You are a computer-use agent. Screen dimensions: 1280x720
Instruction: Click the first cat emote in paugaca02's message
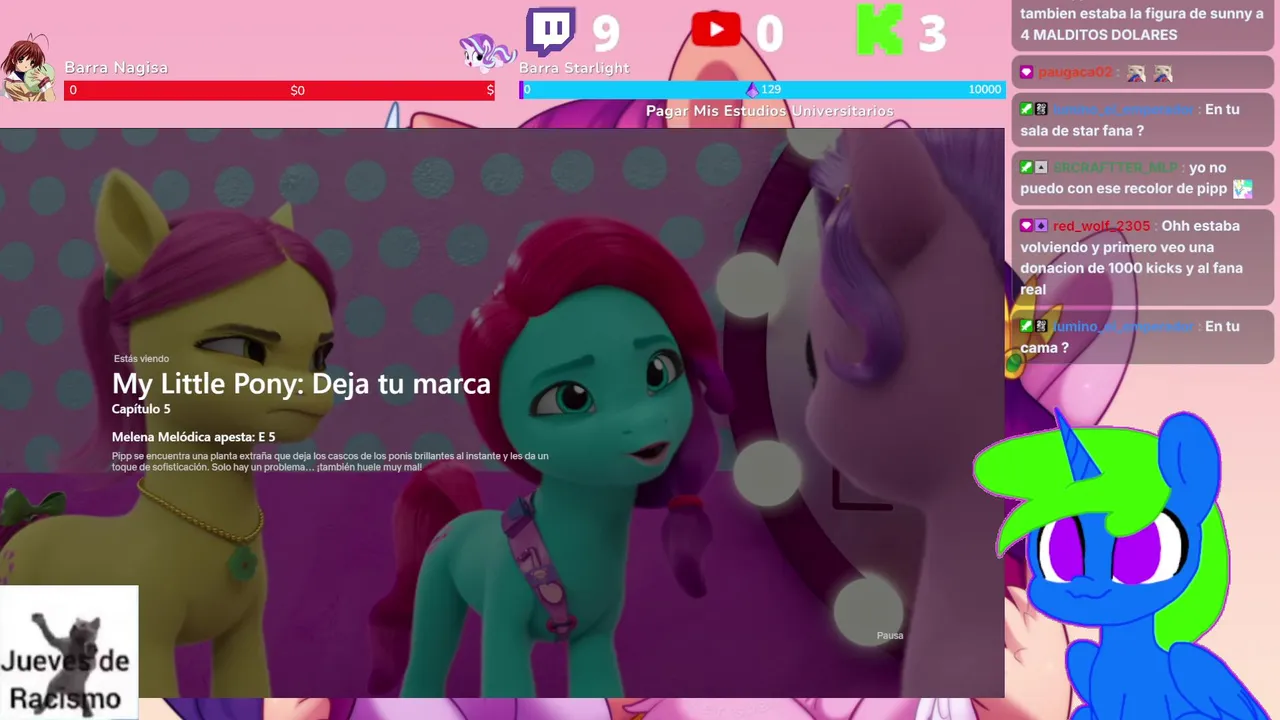[x=1137, y=73]
